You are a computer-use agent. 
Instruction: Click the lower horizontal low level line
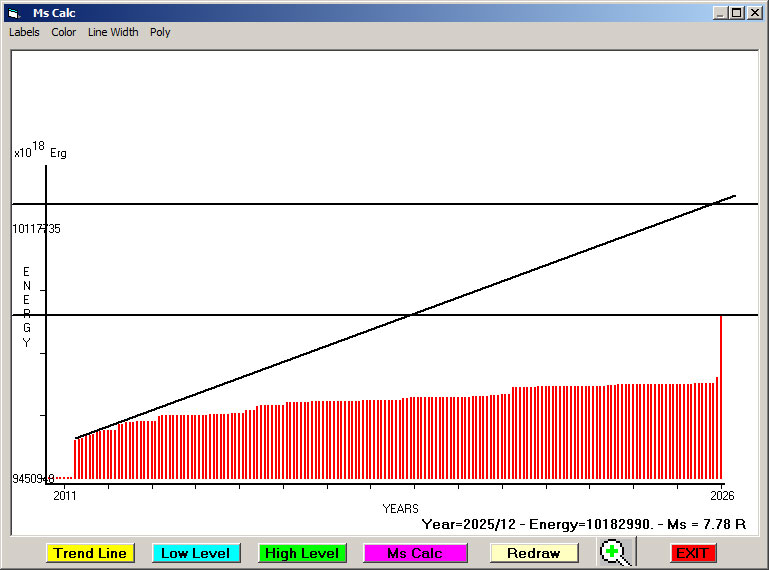(x=385, y=315)
